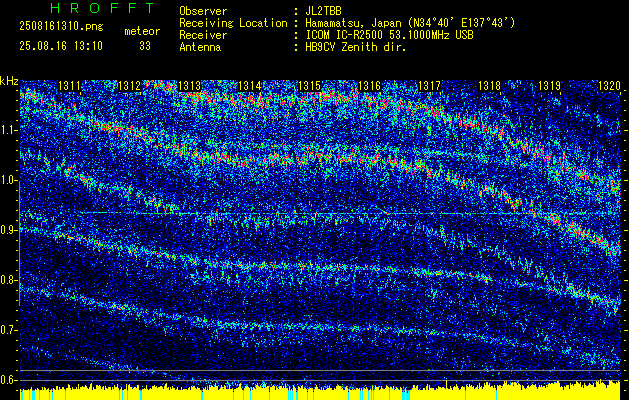Screen dimensions: 629x400
Task: Select the HB9CV Zenith dir. text
Action: tap(356, 47)
